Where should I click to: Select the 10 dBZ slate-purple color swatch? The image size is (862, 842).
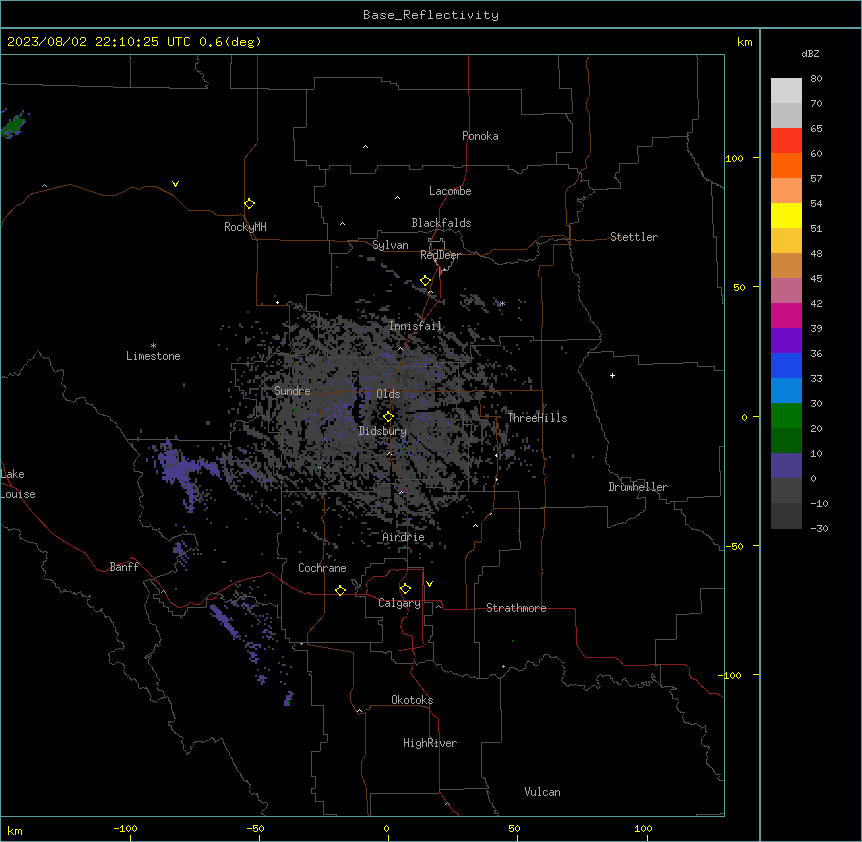tap(786, 466)
